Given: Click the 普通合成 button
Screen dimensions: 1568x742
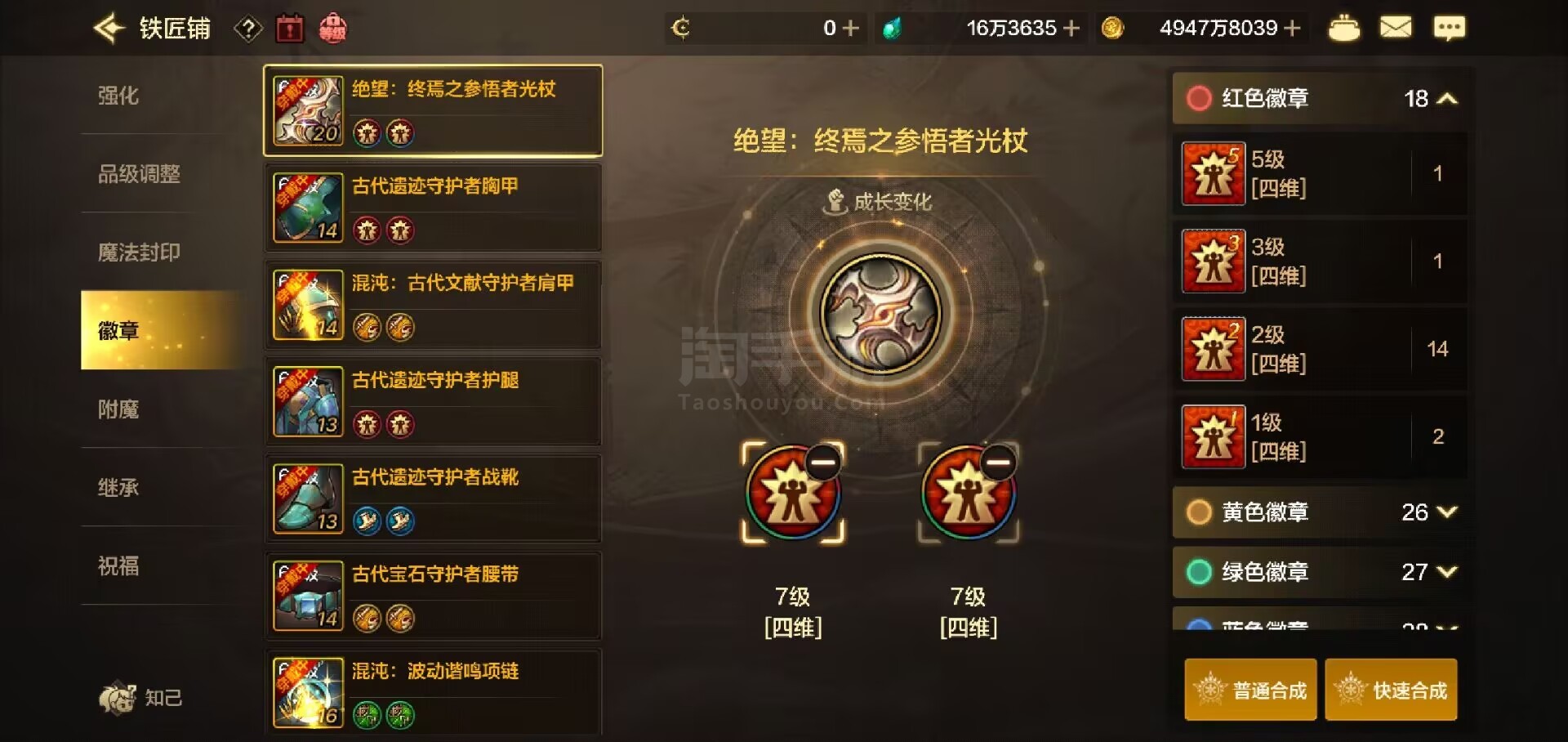Looking at the screenshot, I should click(x=1250, y=690).
